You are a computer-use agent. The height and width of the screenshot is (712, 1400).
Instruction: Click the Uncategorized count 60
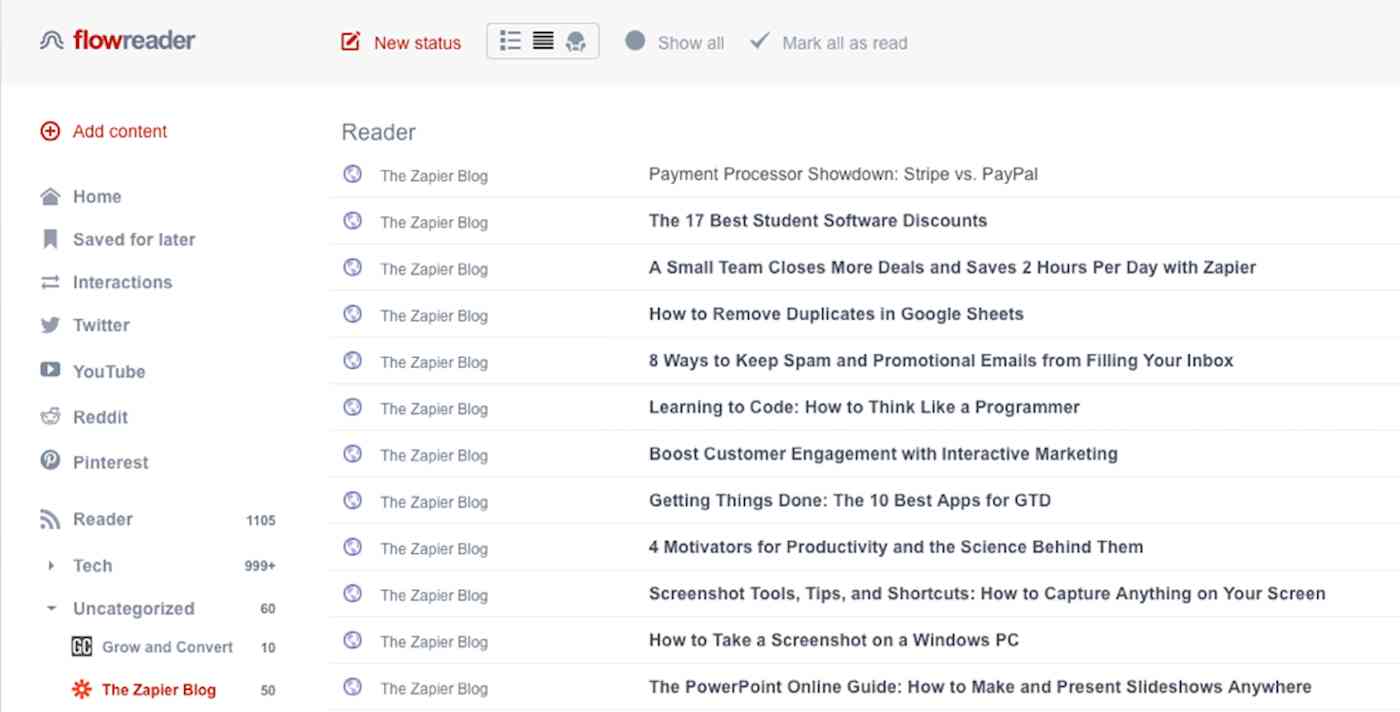(268, 609)
